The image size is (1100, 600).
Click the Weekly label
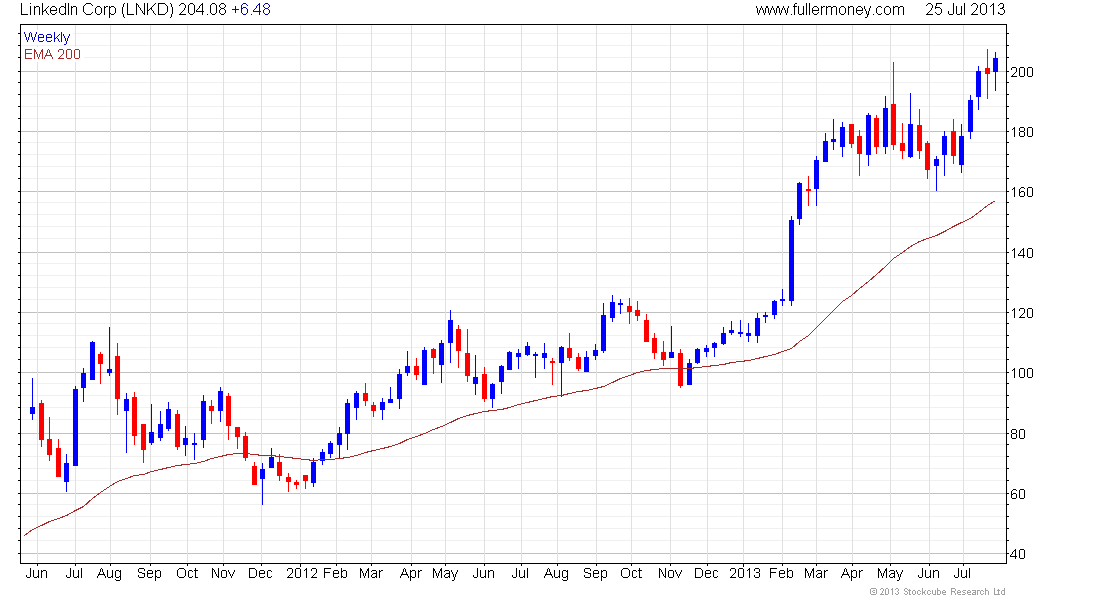point(47,37)
